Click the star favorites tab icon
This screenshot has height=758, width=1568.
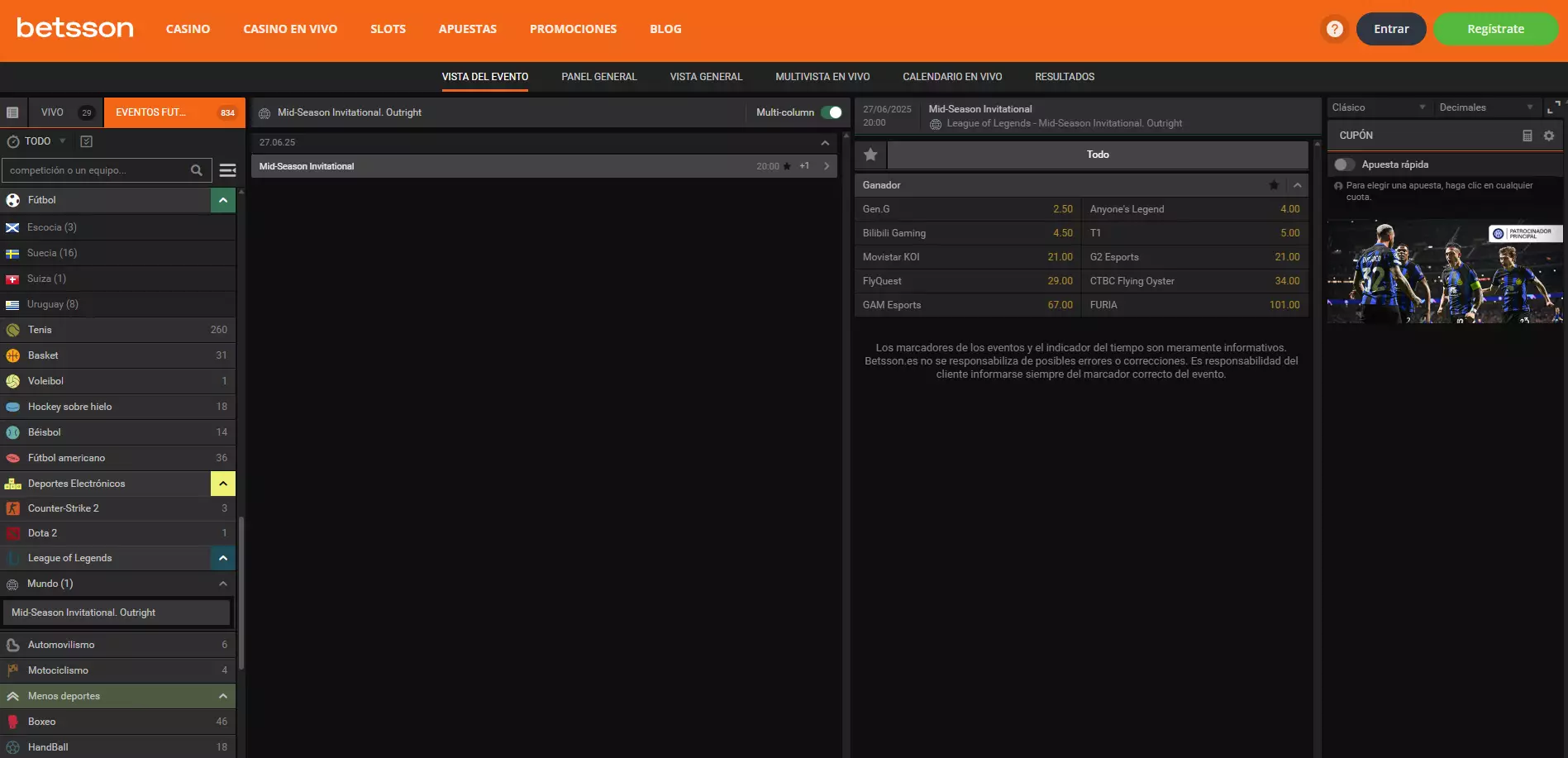[x=870, y=155]
